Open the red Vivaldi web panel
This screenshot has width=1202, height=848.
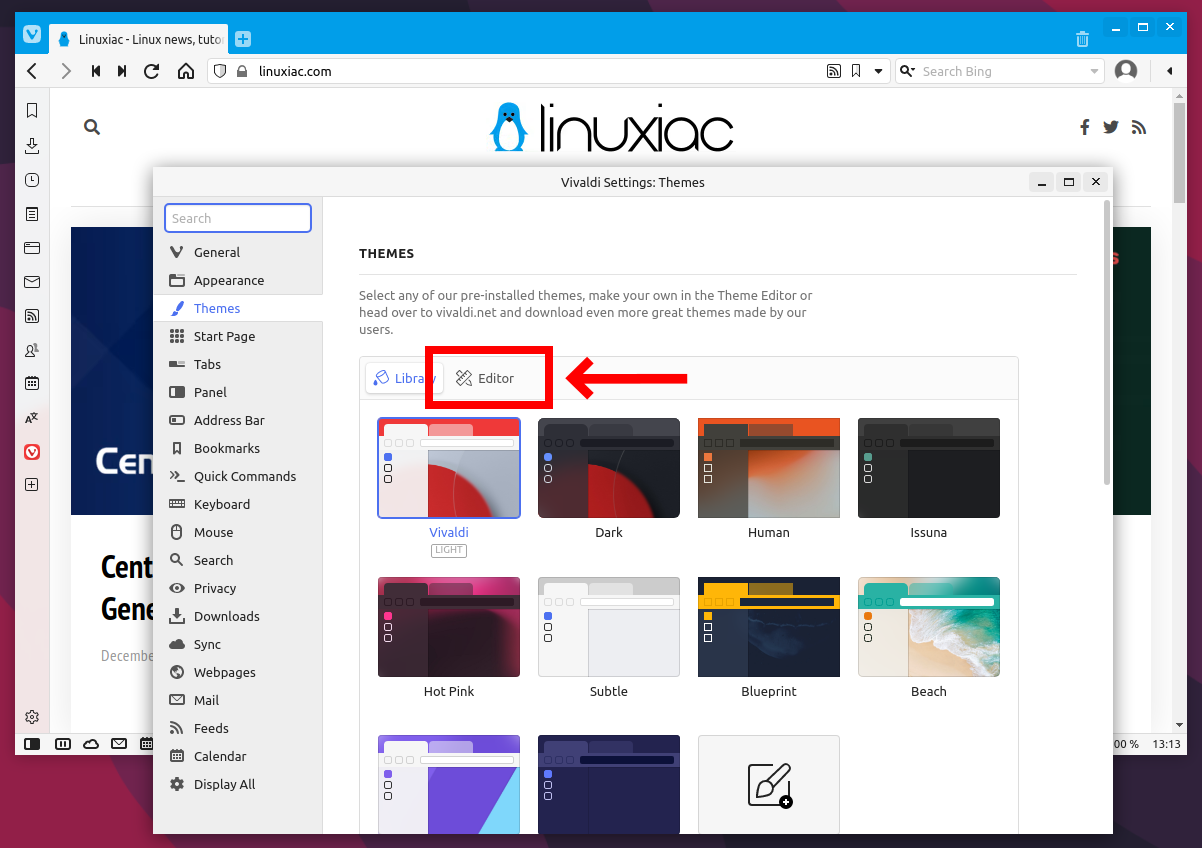tap(32, 452)
